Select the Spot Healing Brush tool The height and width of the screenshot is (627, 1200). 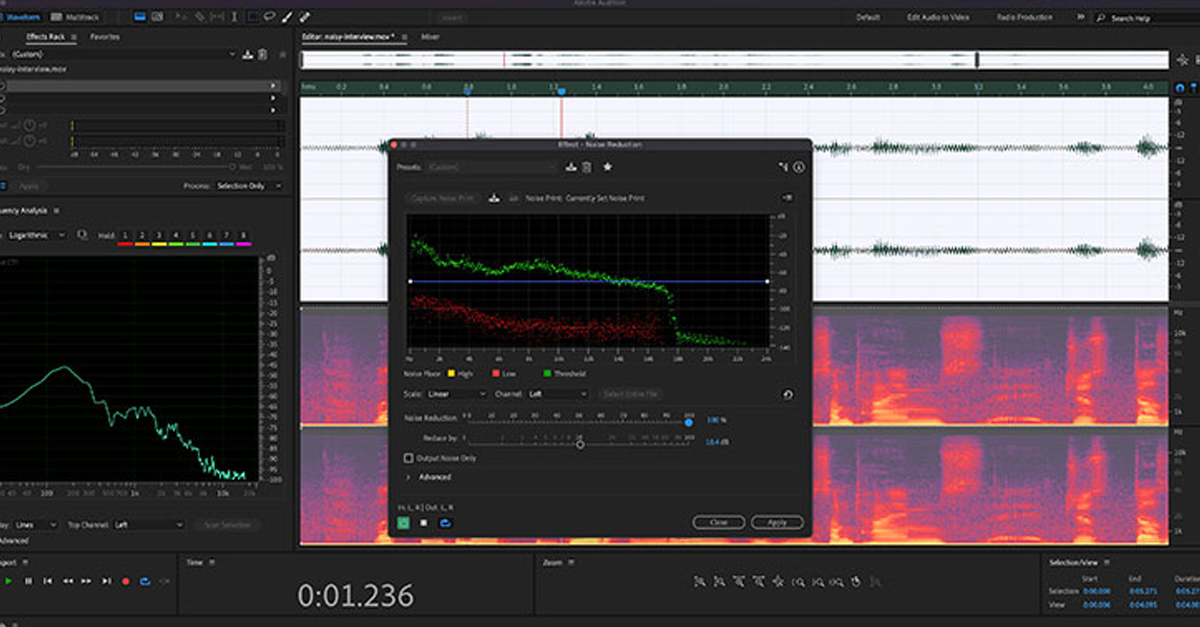point(305,17)
